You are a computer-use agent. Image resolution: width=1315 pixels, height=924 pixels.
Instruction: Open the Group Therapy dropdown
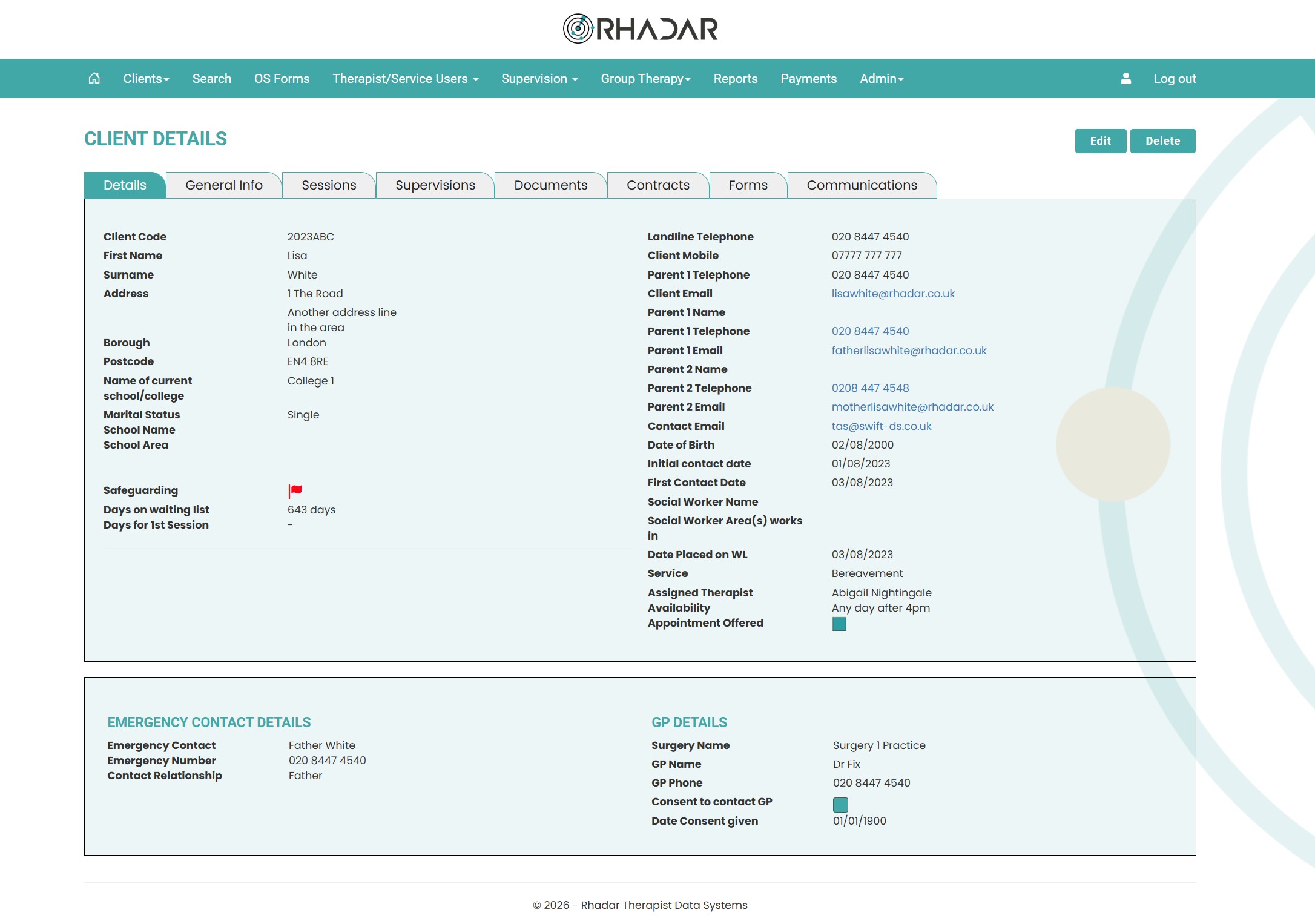[645, 79]
